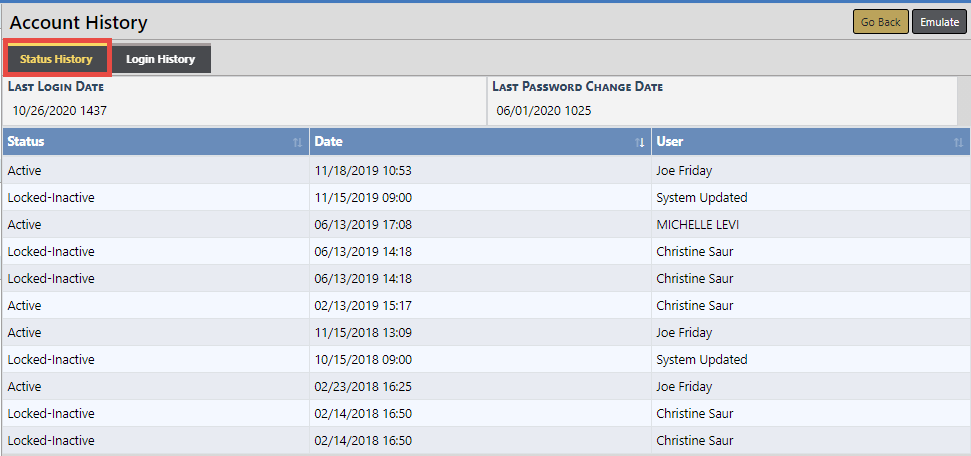Click the Account History page title
Screen dimensions: 971x456
pos(79,22)
